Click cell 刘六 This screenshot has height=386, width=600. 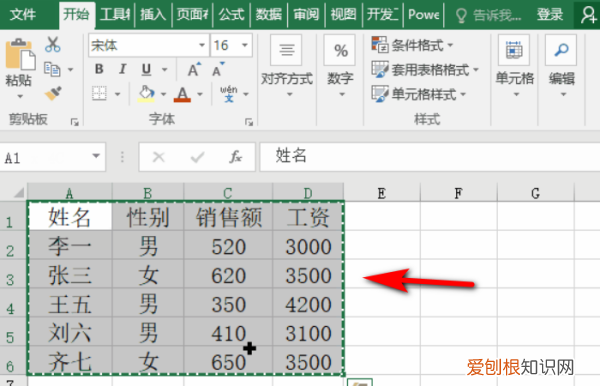pos(70,332)
